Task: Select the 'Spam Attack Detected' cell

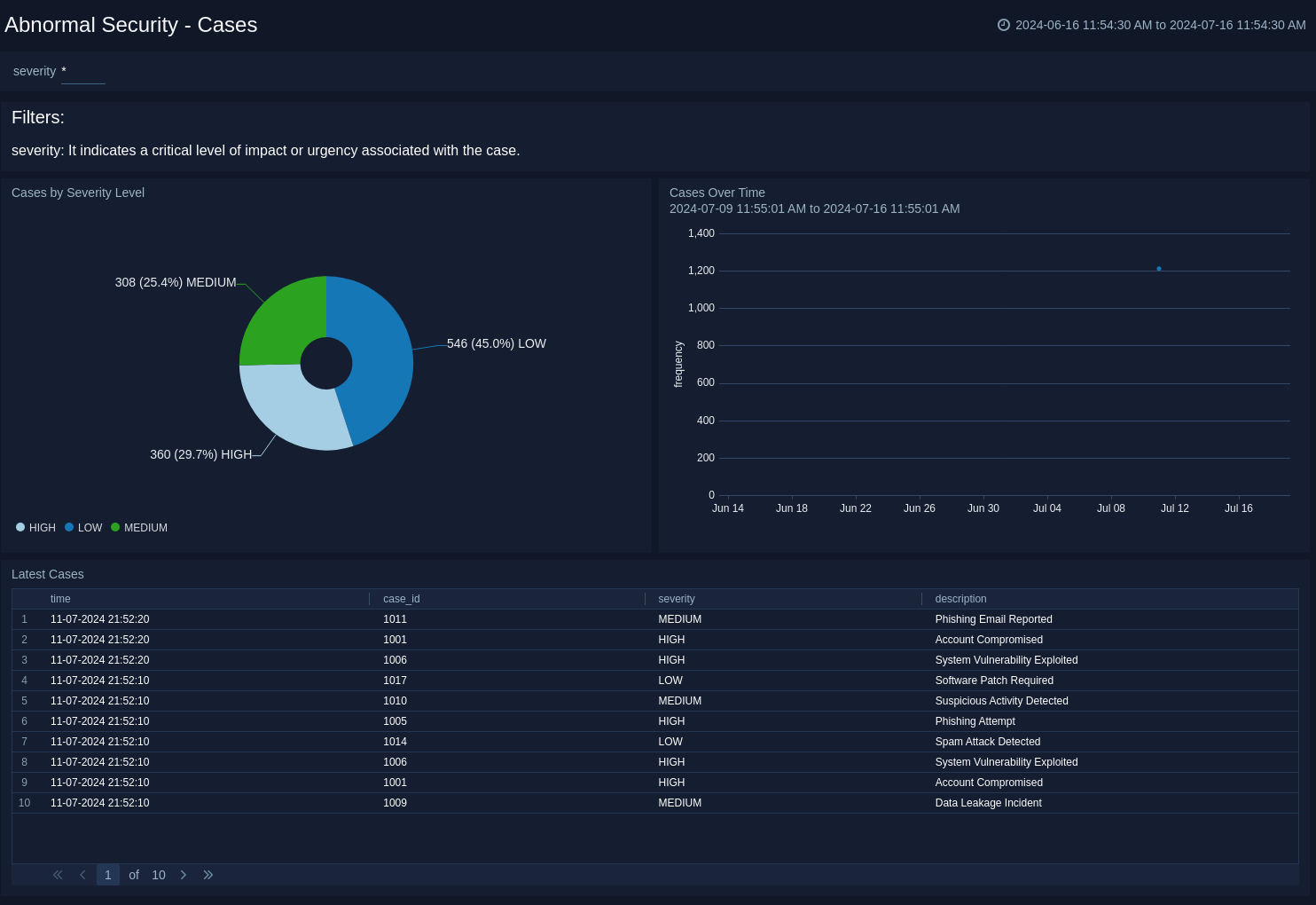Action: point(988,742)
